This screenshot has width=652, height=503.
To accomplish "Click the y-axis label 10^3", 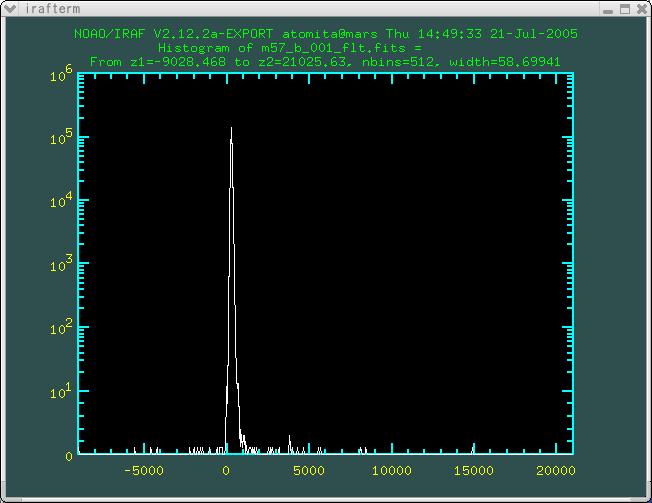I will click(61, 263).
